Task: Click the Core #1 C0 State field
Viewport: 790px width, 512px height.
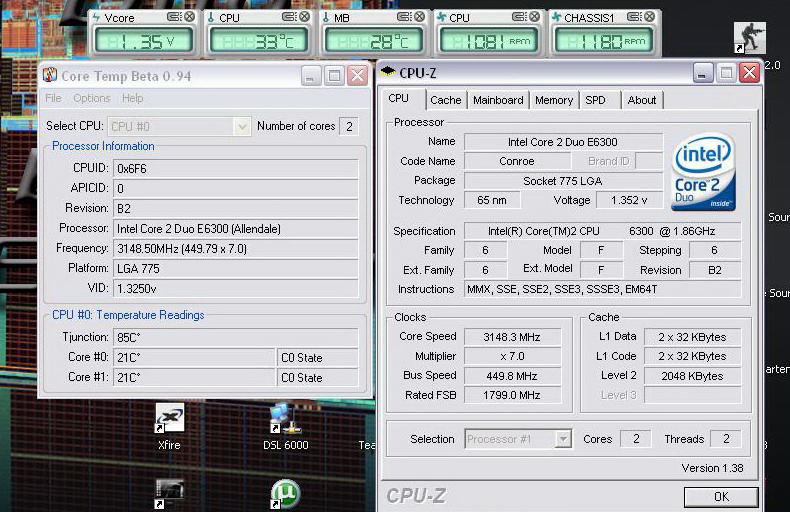Action: pyautogui.click(x=317, y=377)
